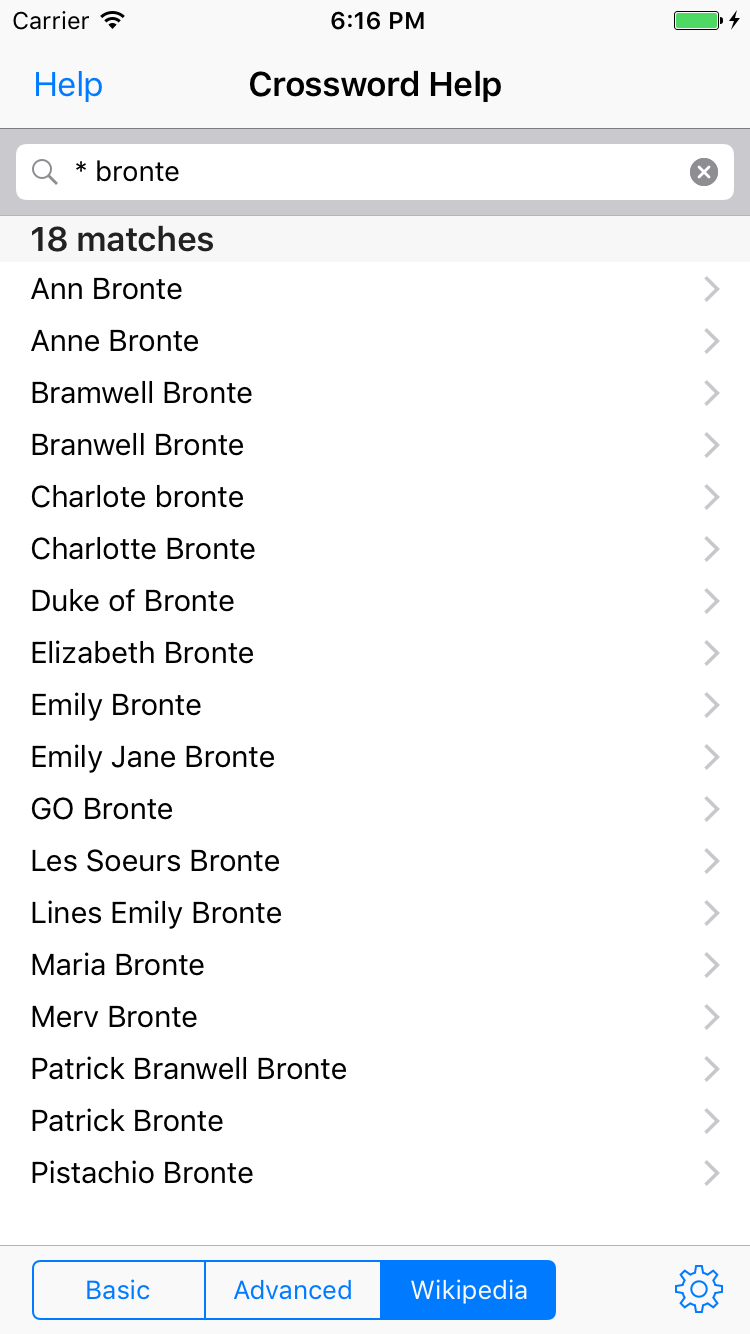This screenshot has height=1334, width=750.
Task: Switch to the Advanced search mode
Action: pos(293,1290)
